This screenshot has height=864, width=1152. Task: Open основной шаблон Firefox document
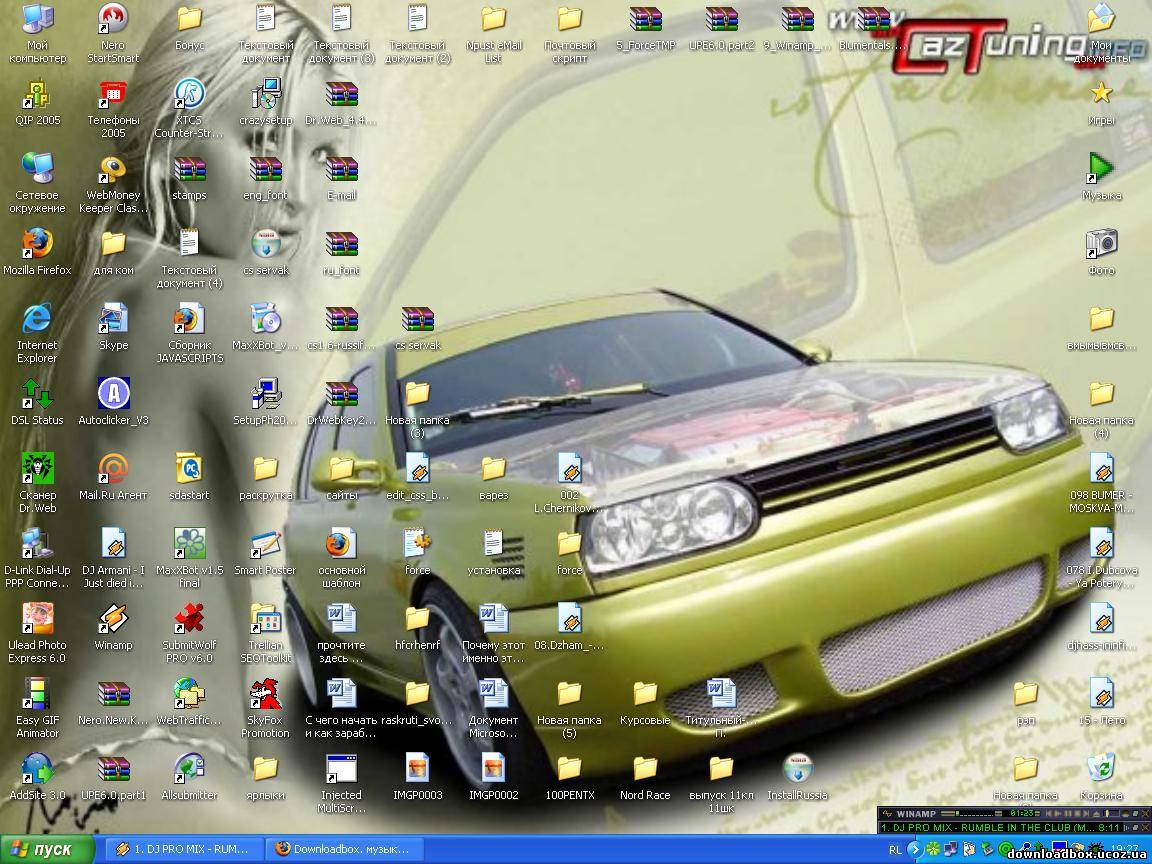pos(341,558)
